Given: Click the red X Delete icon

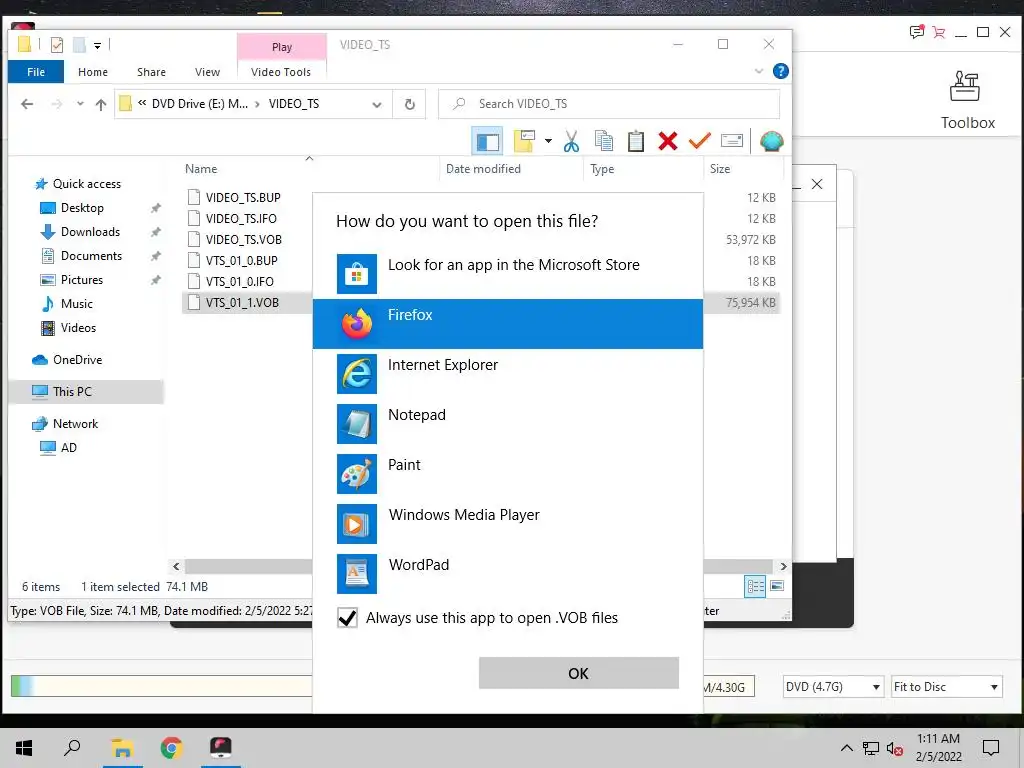Looking at the screenshot, I should tap(667, 141).
